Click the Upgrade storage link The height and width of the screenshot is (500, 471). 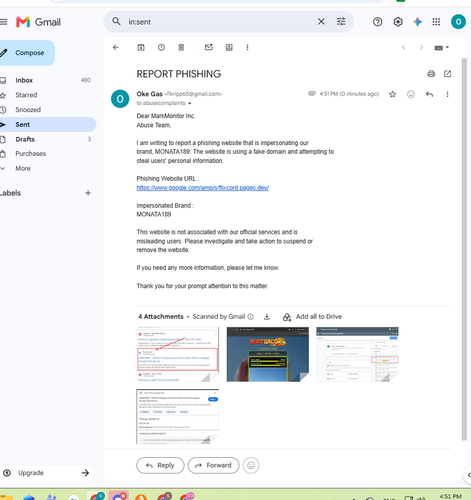(x=47, y=473)
